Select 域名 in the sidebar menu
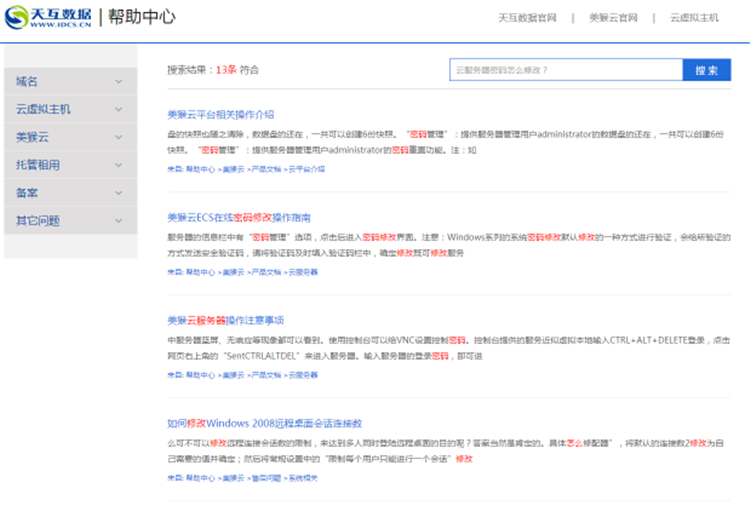The width and height of the screenshot is (750, 505). 71,81
